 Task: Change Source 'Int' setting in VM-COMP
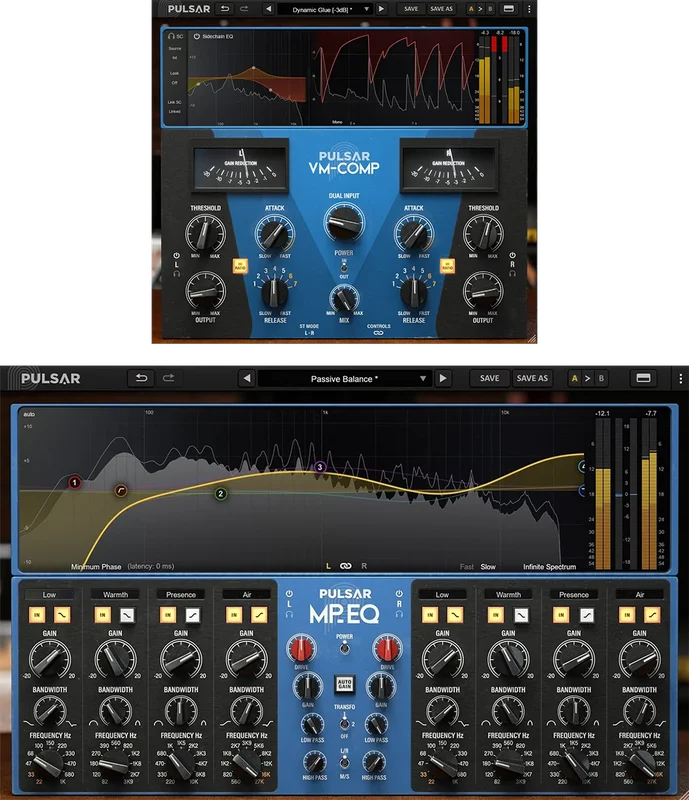[x=175, y=58]
